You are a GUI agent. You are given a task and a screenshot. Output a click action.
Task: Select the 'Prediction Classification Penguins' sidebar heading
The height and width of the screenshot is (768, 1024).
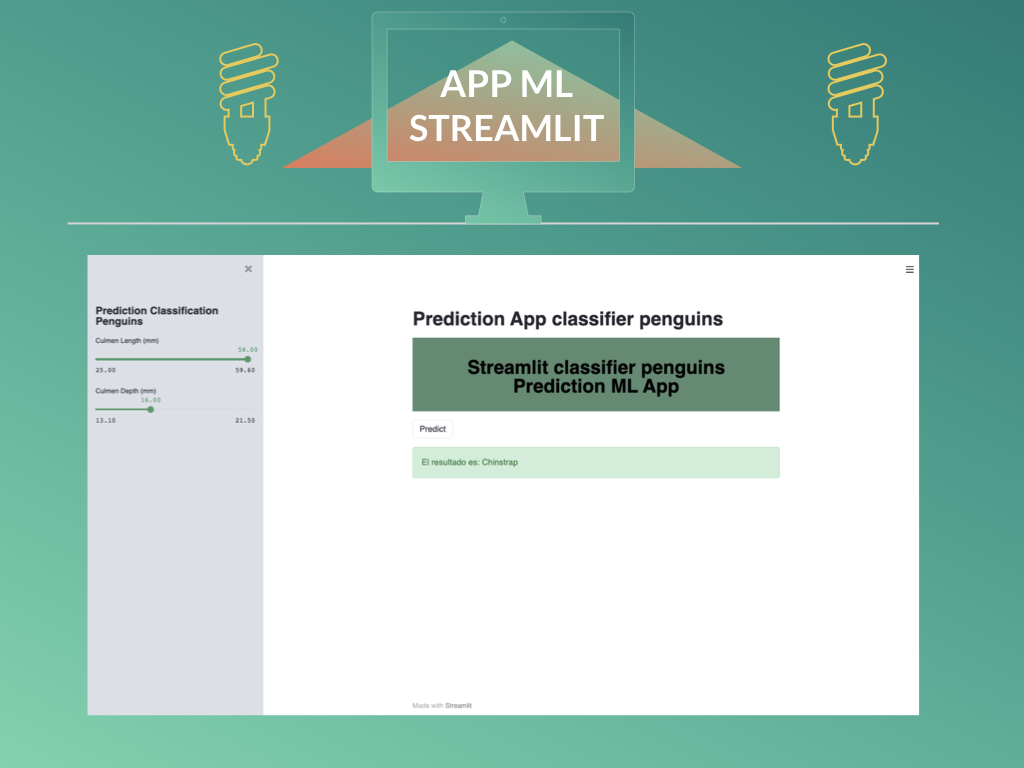click(156, 316)
